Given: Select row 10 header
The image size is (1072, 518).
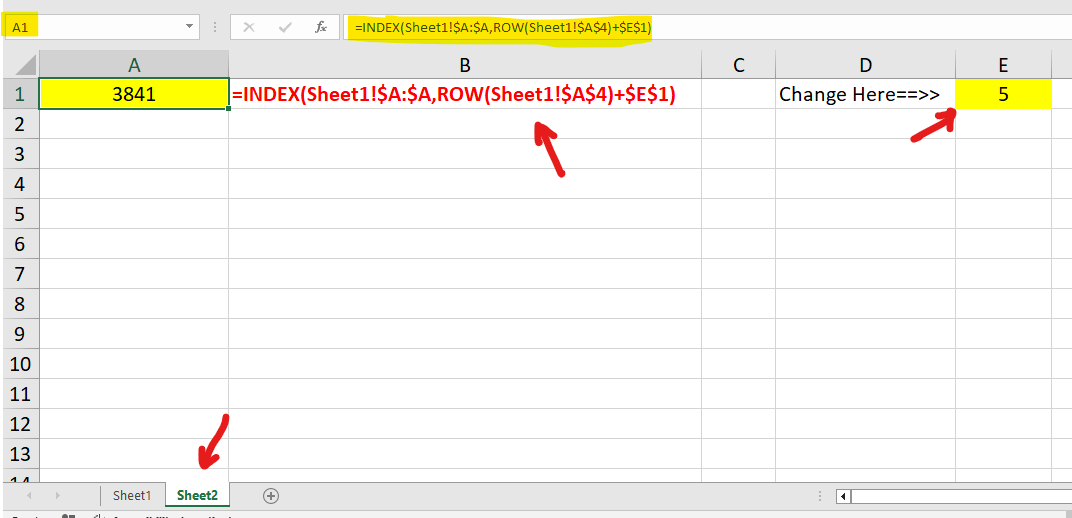Looking at the screenshot, I should click(22, 364).
